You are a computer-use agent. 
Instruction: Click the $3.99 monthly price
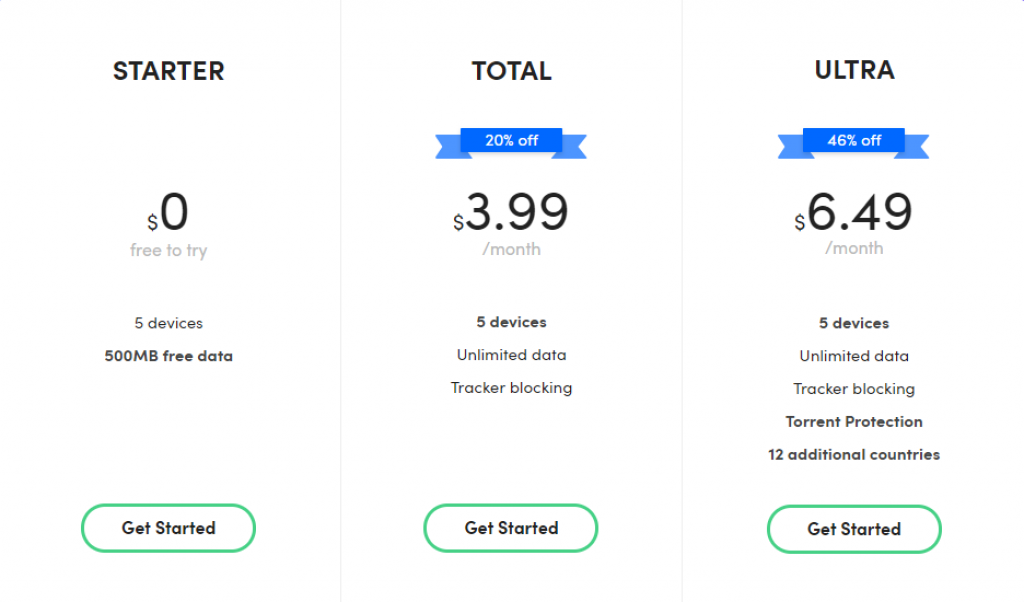(x=511, y=212)
